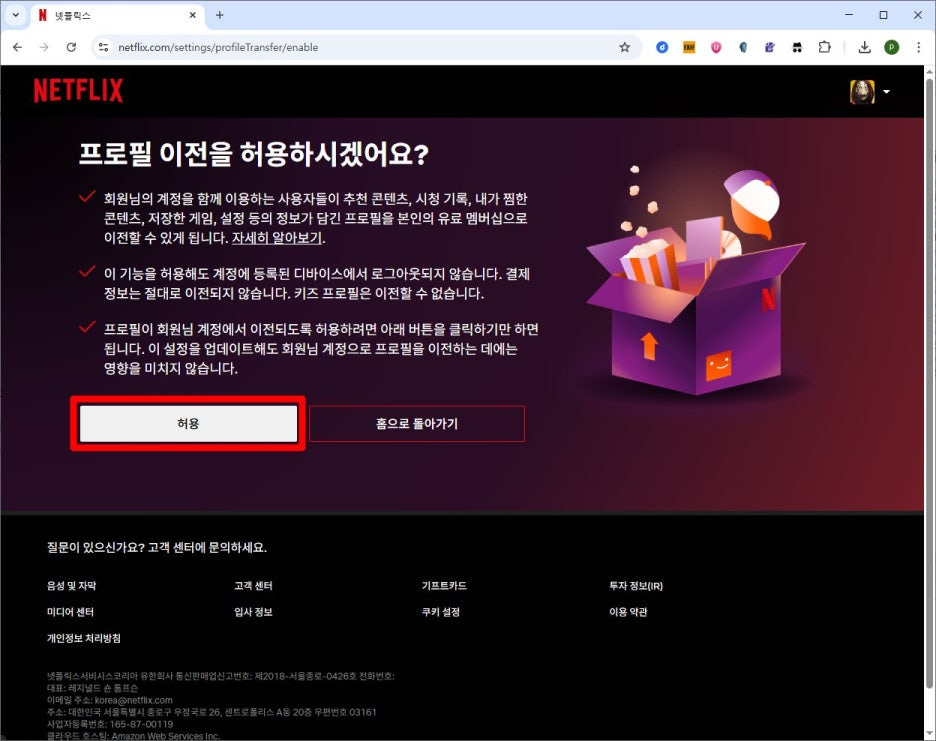Open the 미디어 센터 footer link
The width and height of the screenshot is (936, 741).
pos(70,612)
